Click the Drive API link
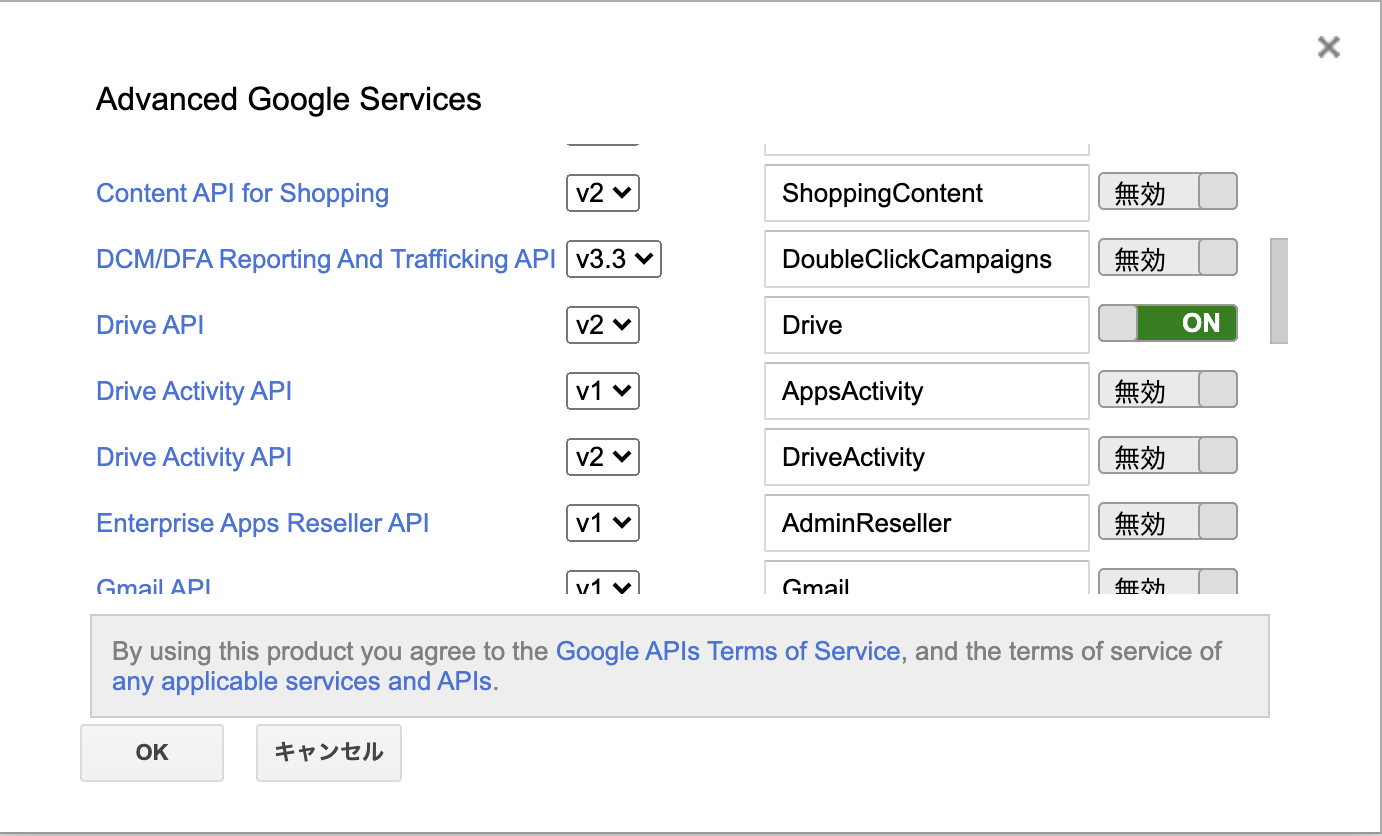Viewport: 1382px width, 836px height. pos(150,325)
